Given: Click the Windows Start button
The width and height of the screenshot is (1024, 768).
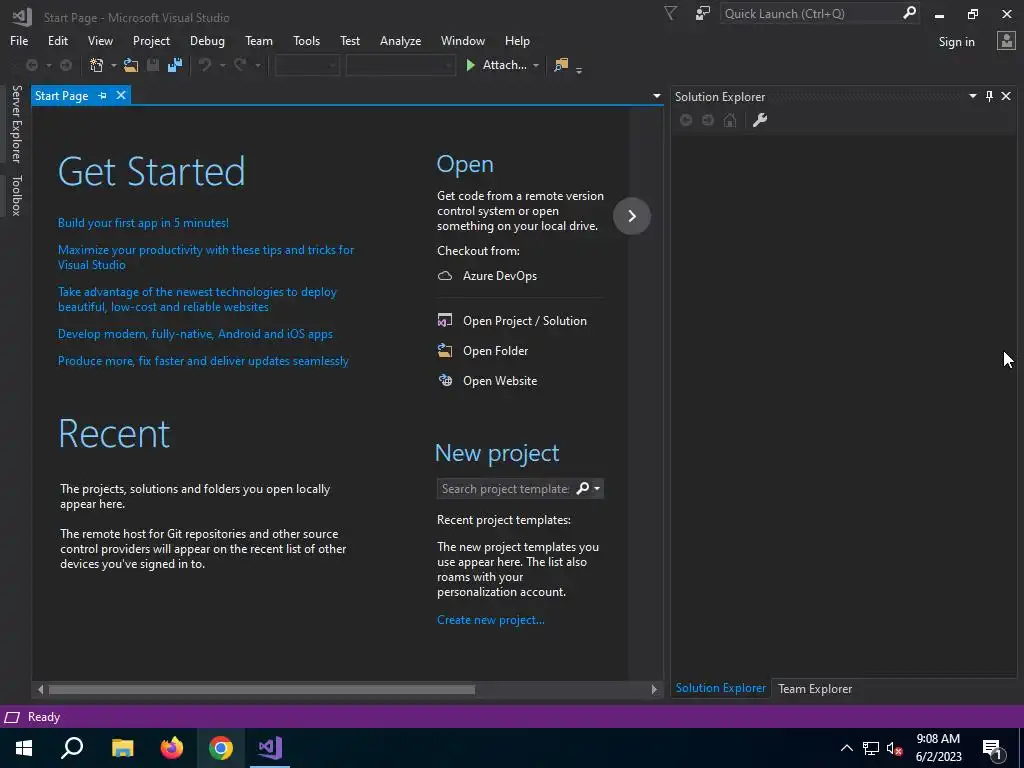Looking at the screenshot, I should 24,748.
